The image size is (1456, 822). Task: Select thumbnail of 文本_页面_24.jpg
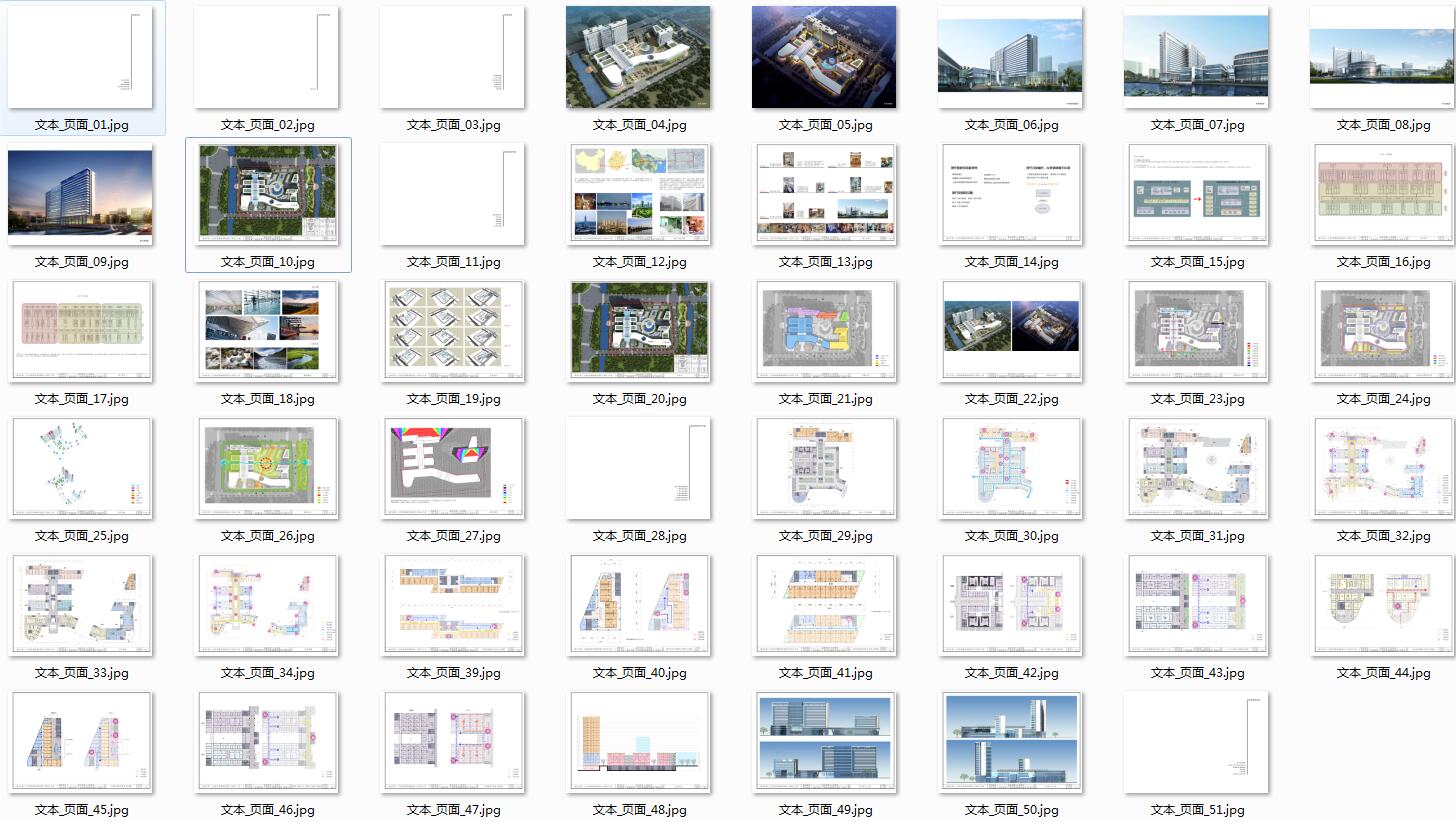click(x=1382, y=332)
